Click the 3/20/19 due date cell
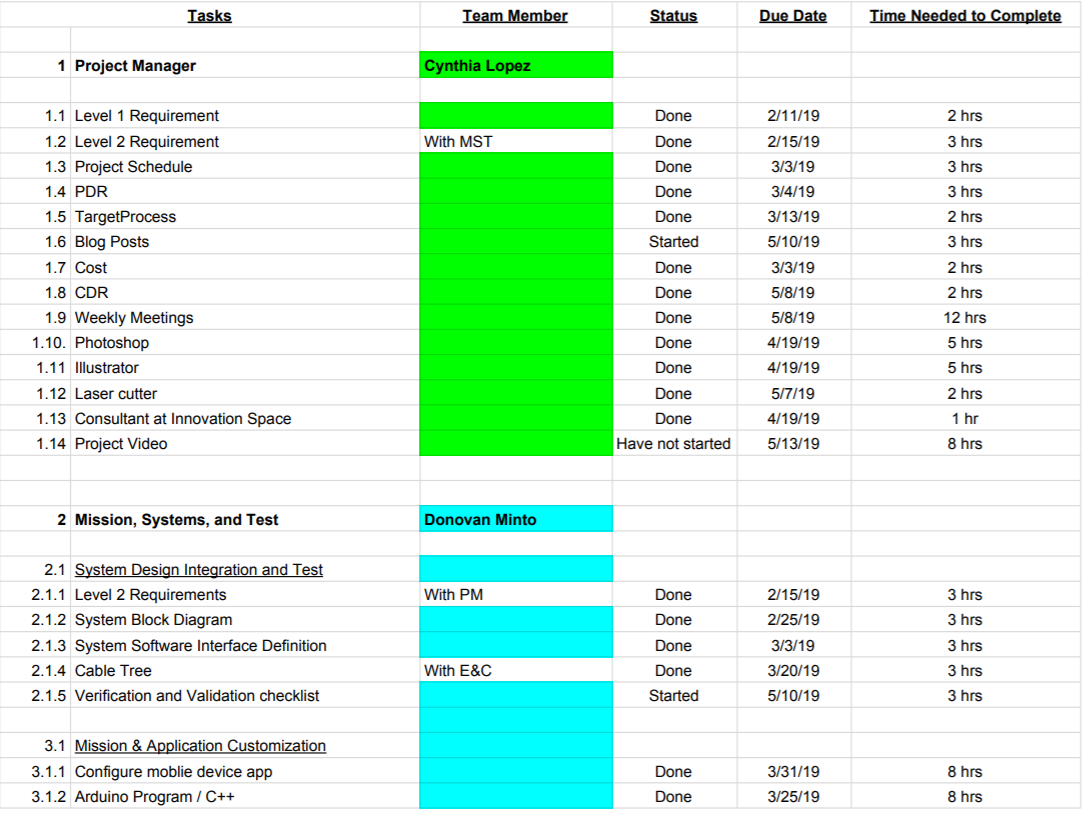The height and width of the screenshot is (815, 1086). click(792, 671)
